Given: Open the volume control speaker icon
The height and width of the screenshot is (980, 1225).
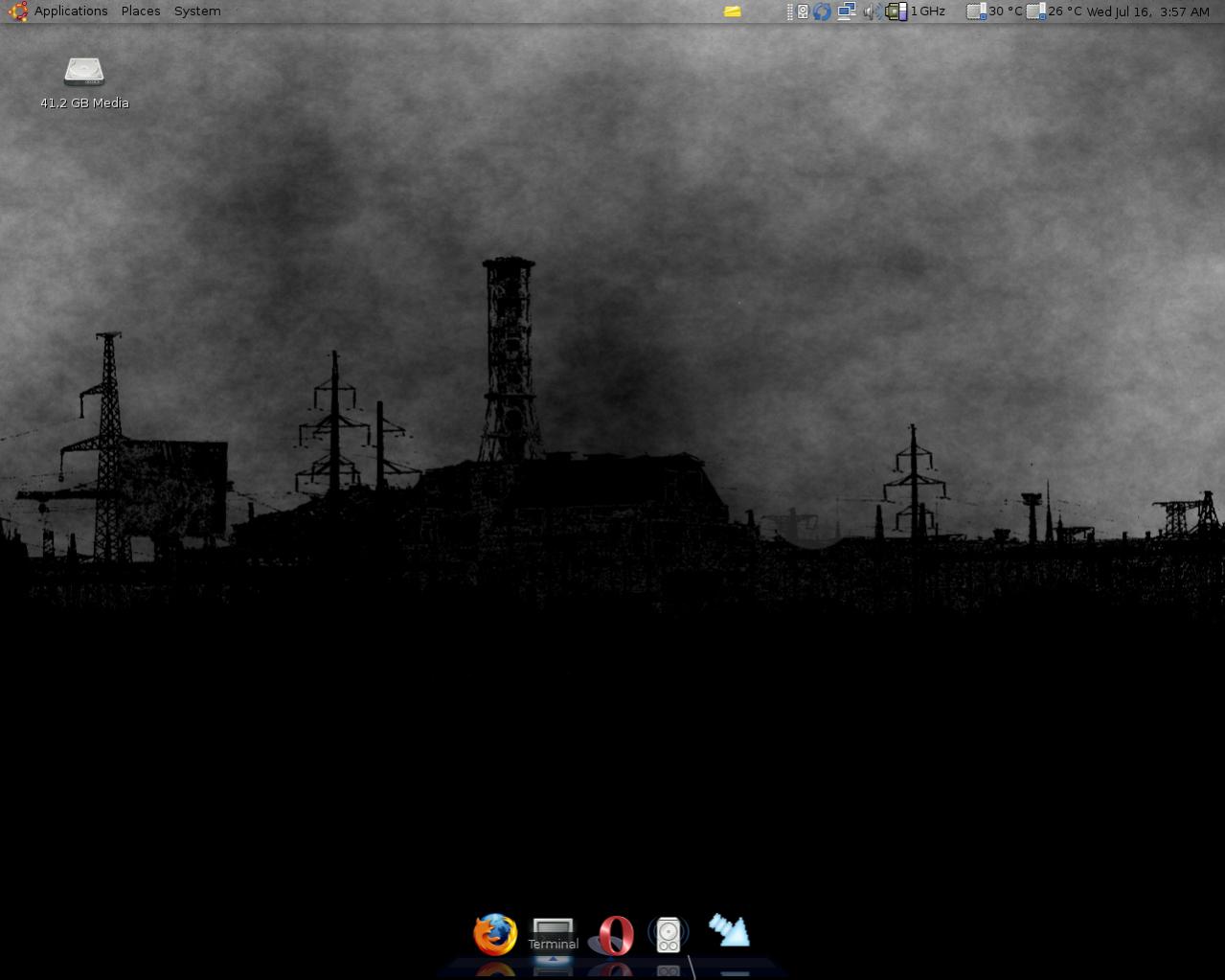Looking at the screenshot, I should [871, 11].
